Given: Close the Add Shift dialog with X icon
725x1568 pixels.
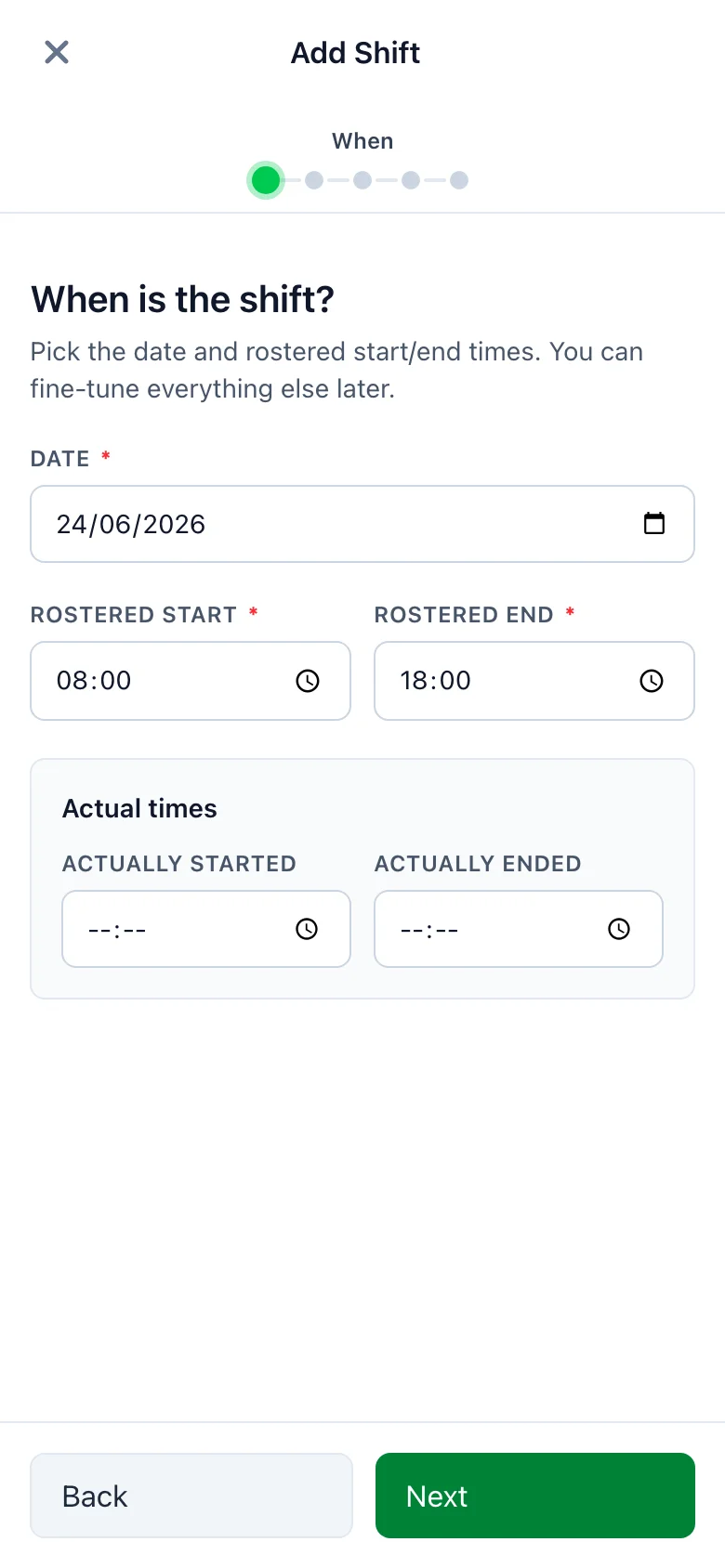Looking at the screenshot, I should (x=57, y=52).
